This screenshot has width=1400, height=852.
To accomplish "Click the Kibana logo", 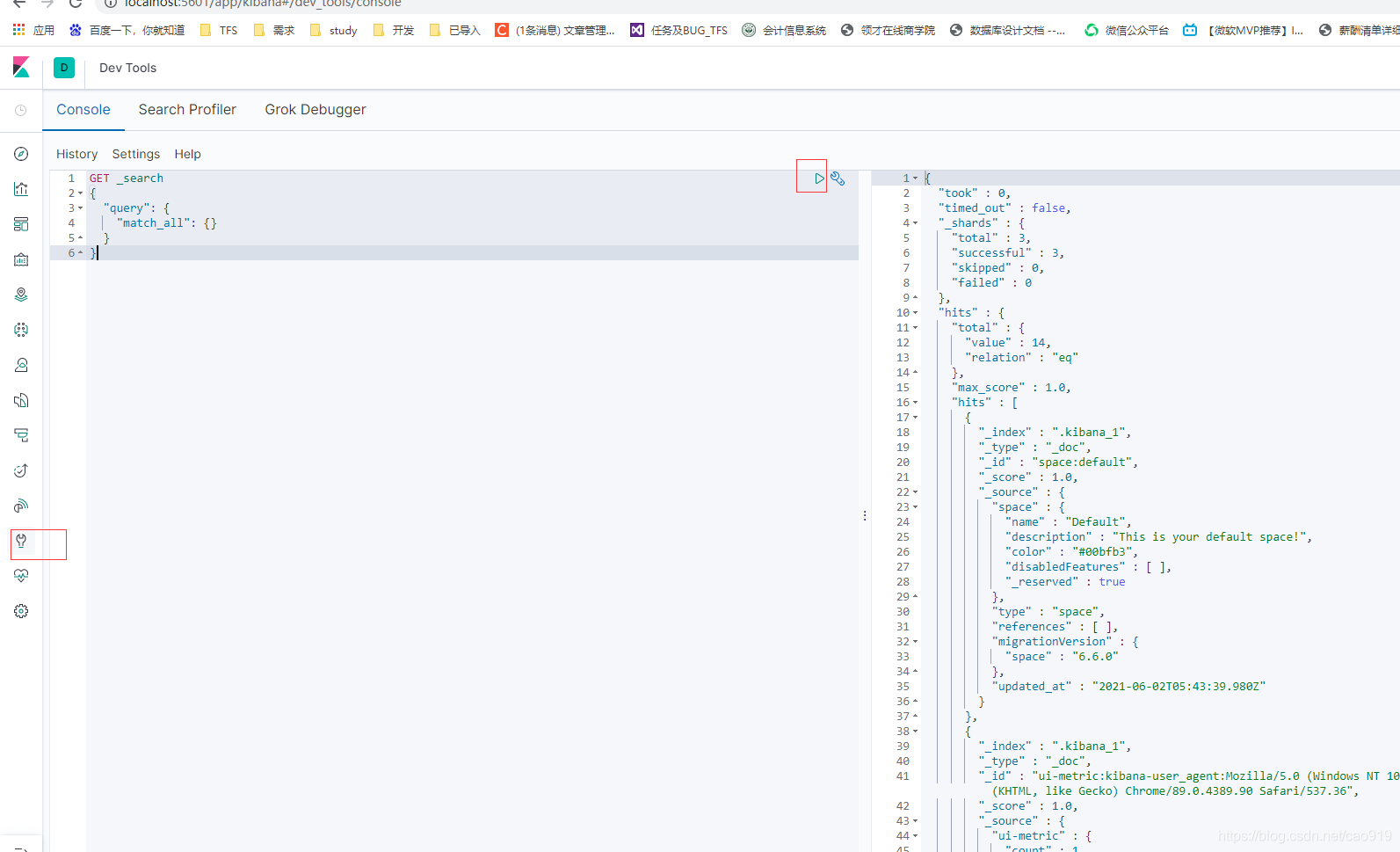I will [21, 67].
